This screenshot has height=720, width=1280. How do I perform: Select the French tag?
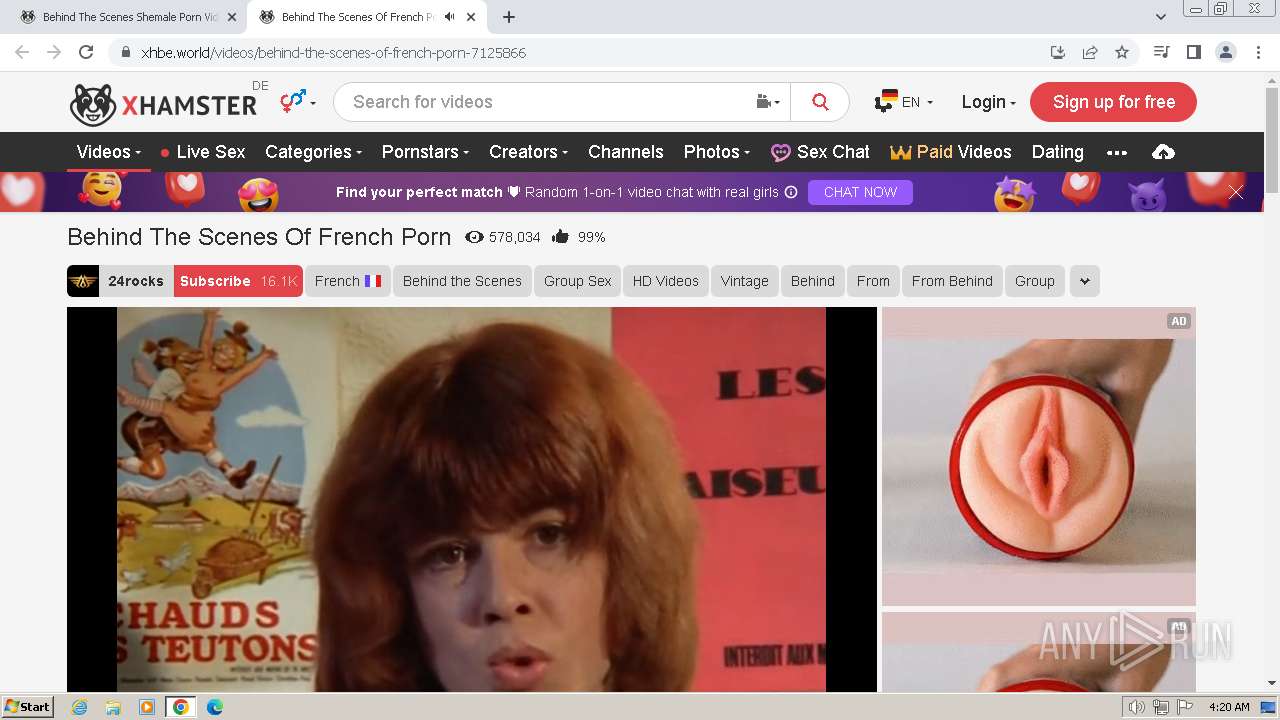pyautogui.click(x=348, y=281)
